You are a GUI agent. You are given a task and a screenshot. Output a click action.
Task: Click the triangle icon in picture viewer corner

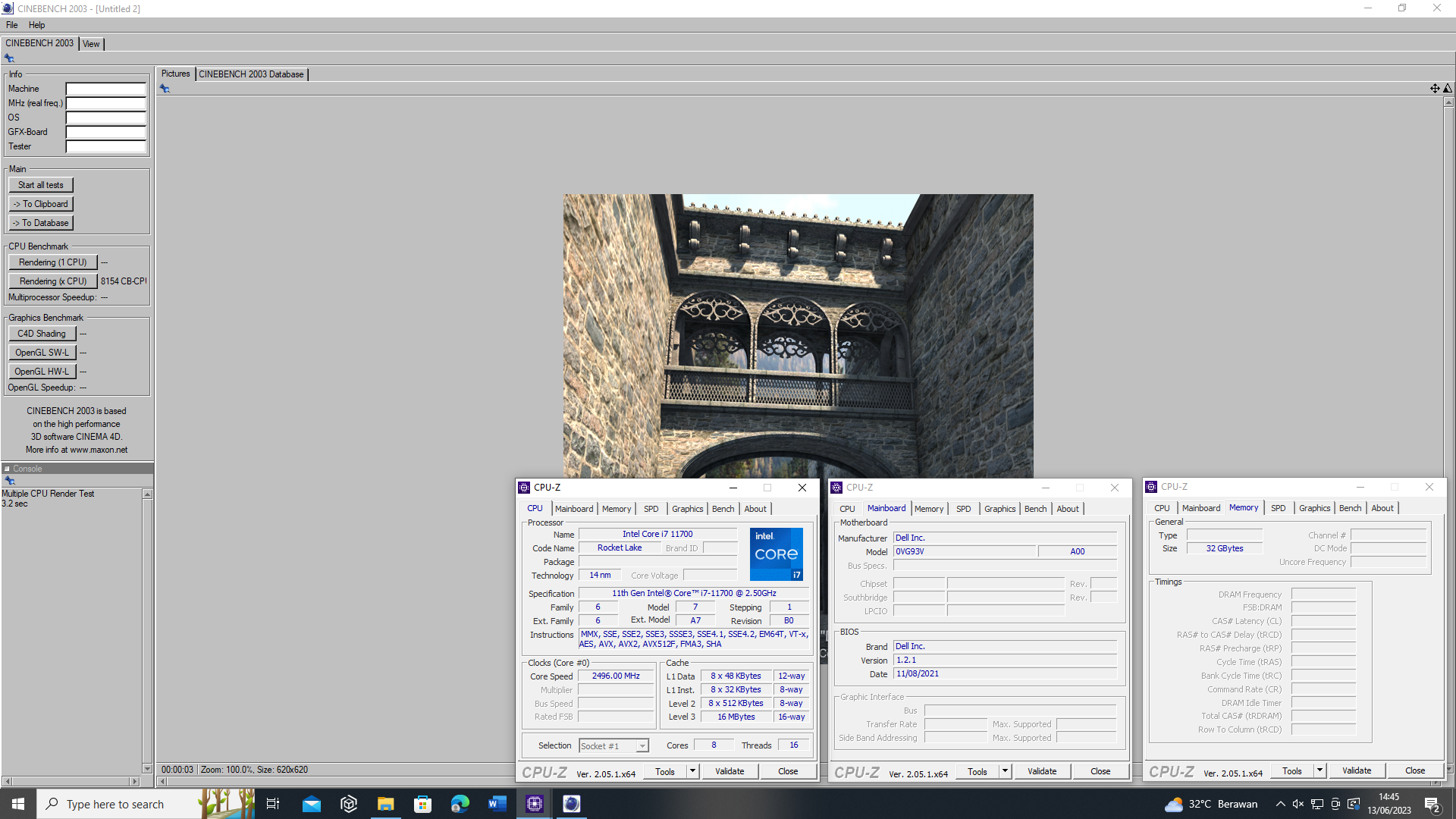coord(1448,89)
